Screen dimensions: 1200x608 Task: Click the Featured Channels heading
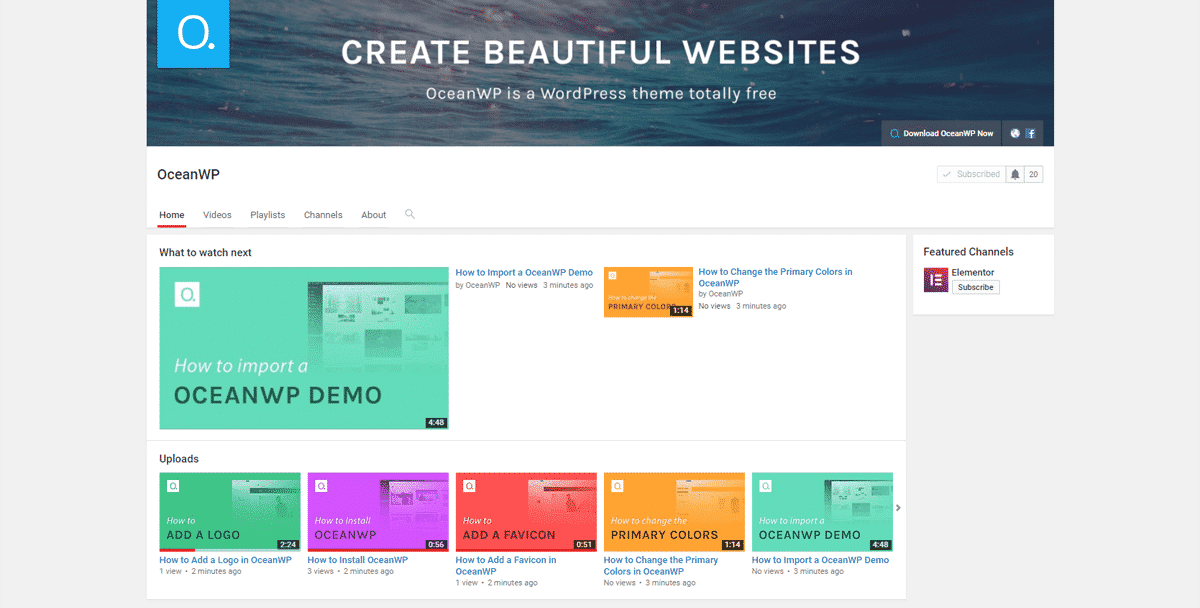click(968, 252)
